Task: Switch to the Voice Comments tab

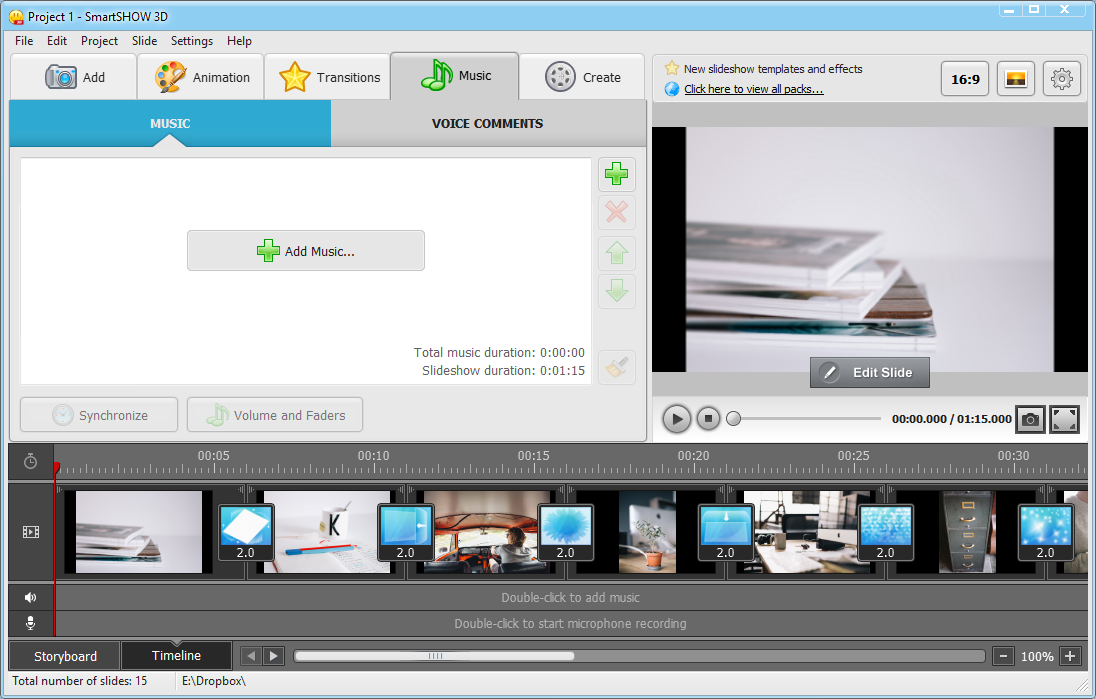Action: pos(487,124)
